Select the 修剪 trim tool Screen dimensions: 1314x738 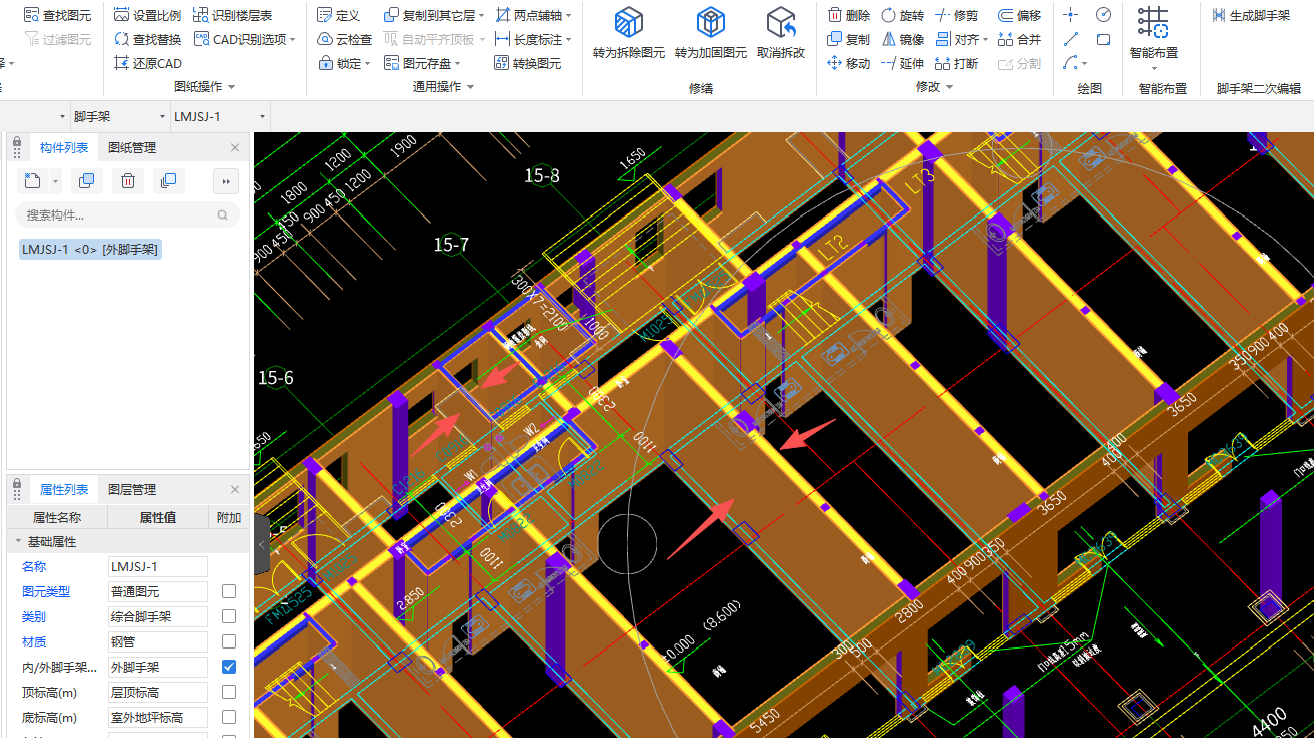[957, 15]
